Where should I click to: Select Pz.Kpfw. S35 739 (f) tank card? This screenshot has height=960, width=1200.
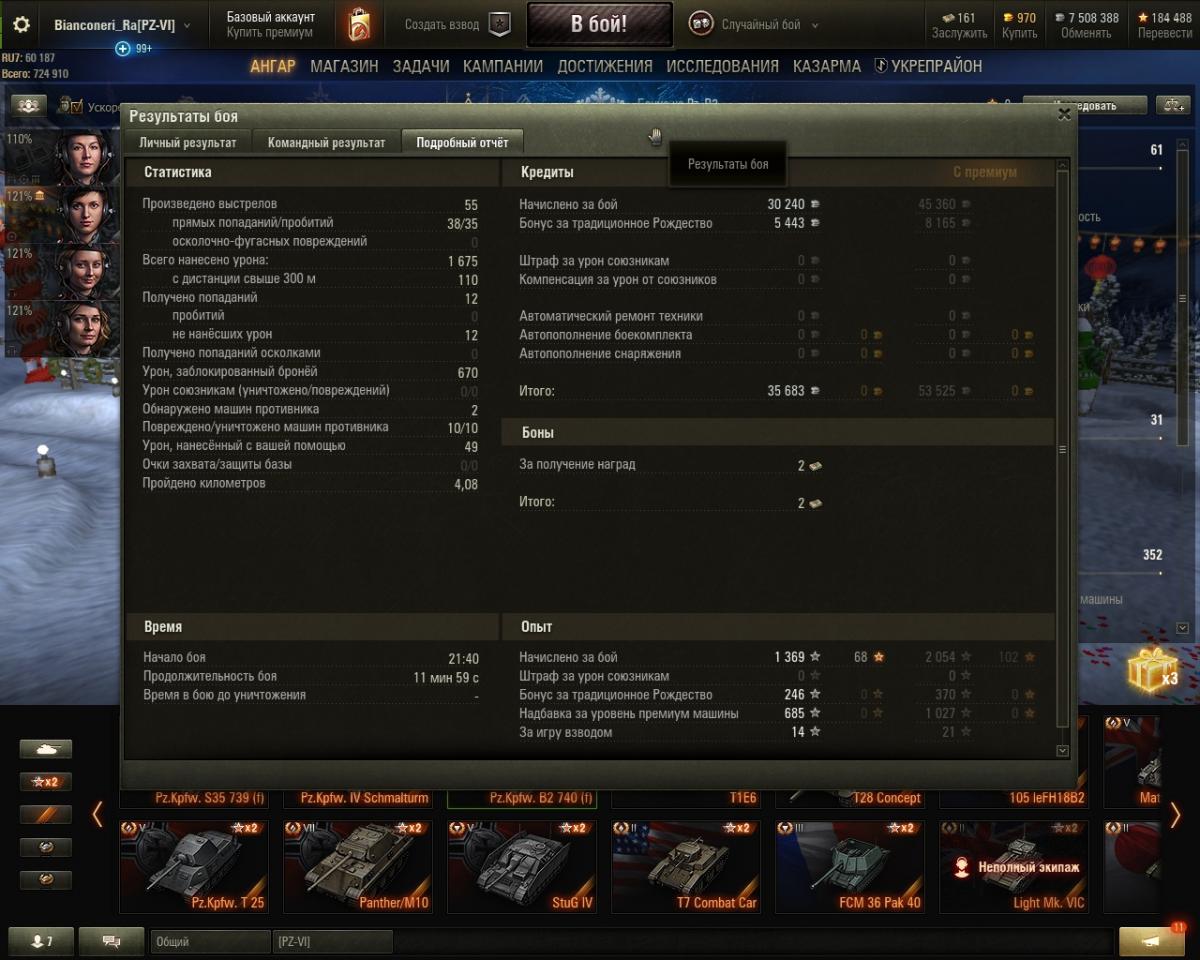click(192, 798)
